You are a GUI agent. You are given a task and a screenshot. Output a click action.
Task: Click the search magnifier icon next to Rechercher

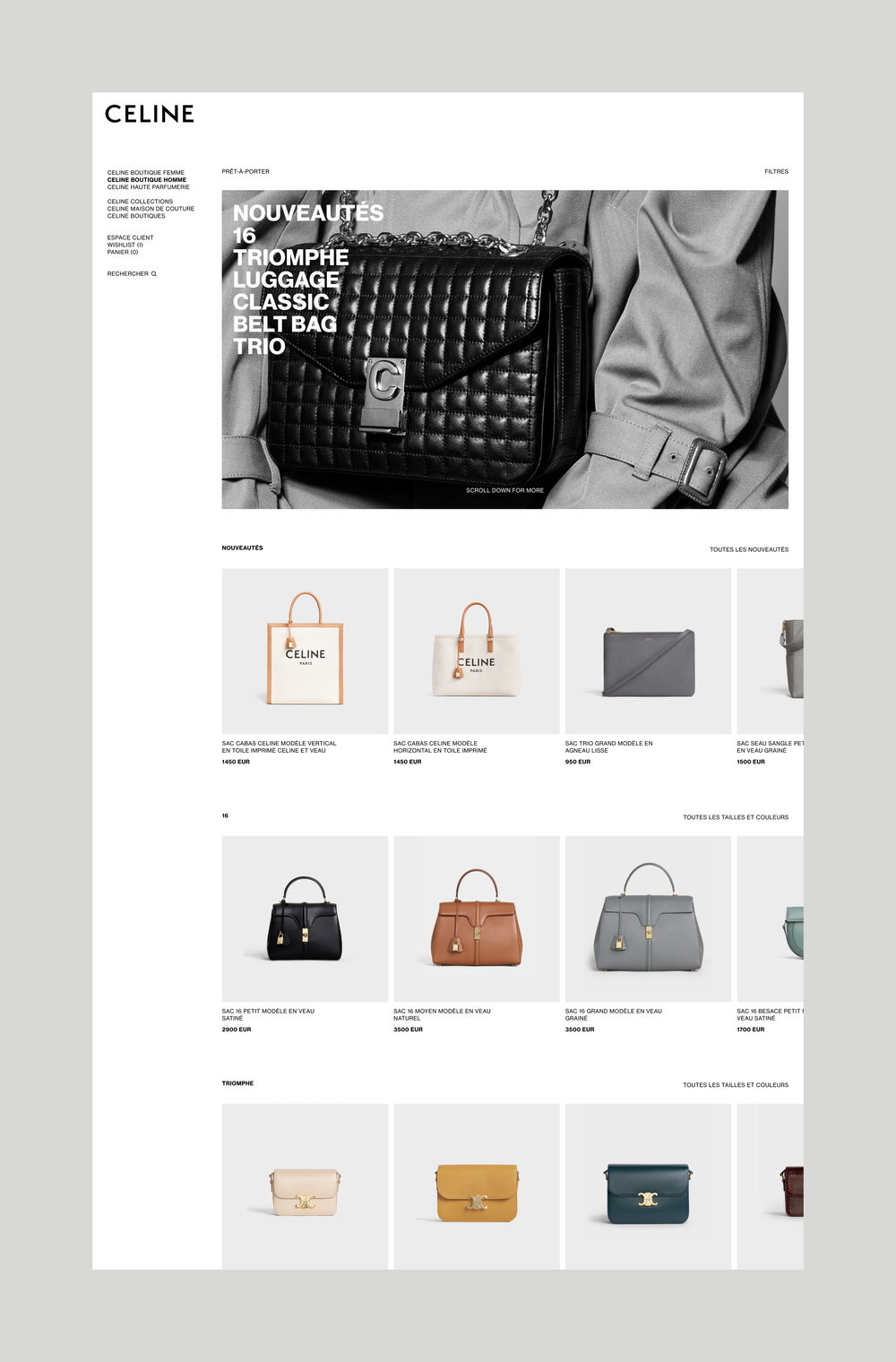tap(154, 274)
